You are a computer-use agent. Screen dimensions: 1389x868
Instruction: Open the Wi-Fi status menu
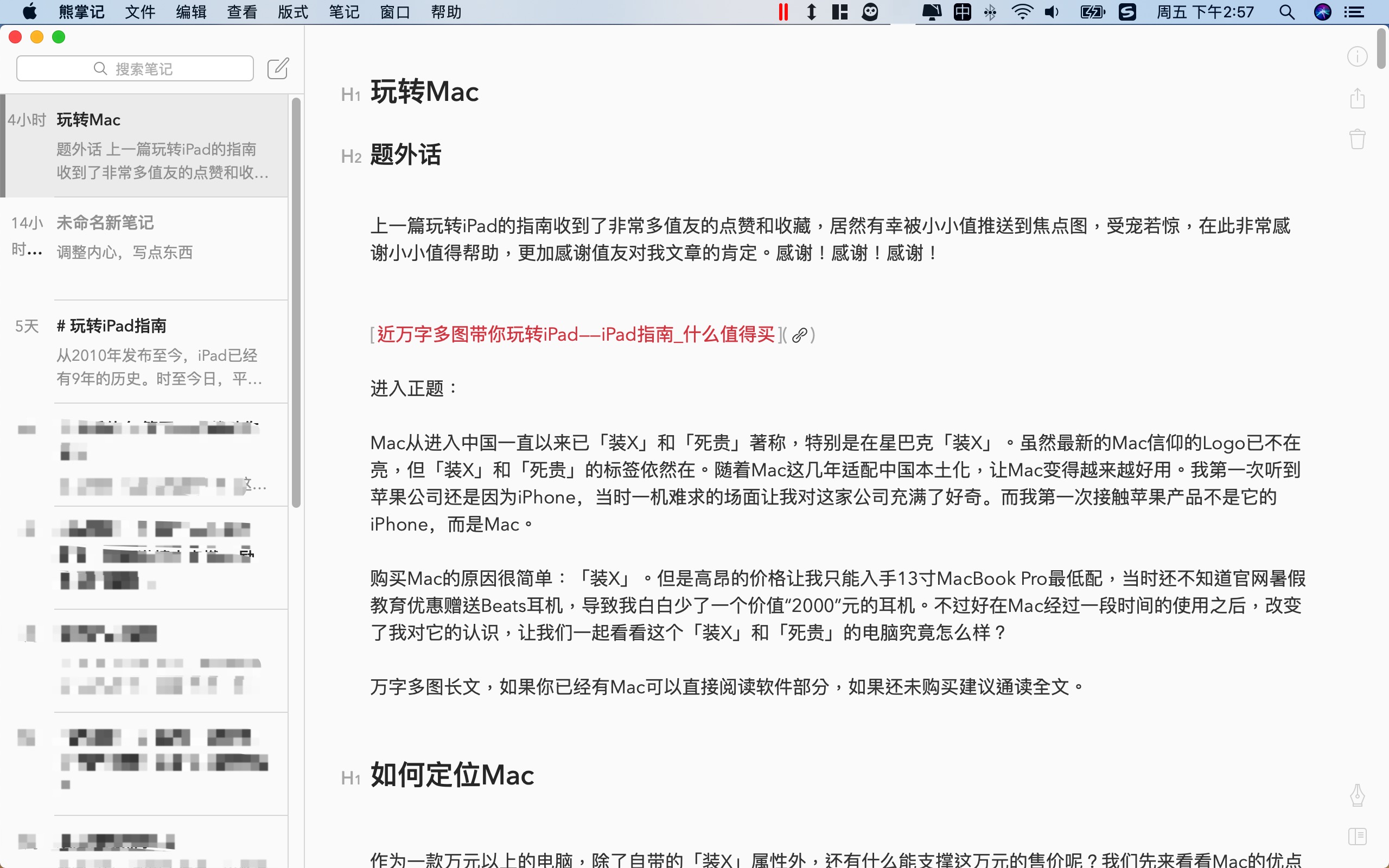click(x=1022, y=11)
